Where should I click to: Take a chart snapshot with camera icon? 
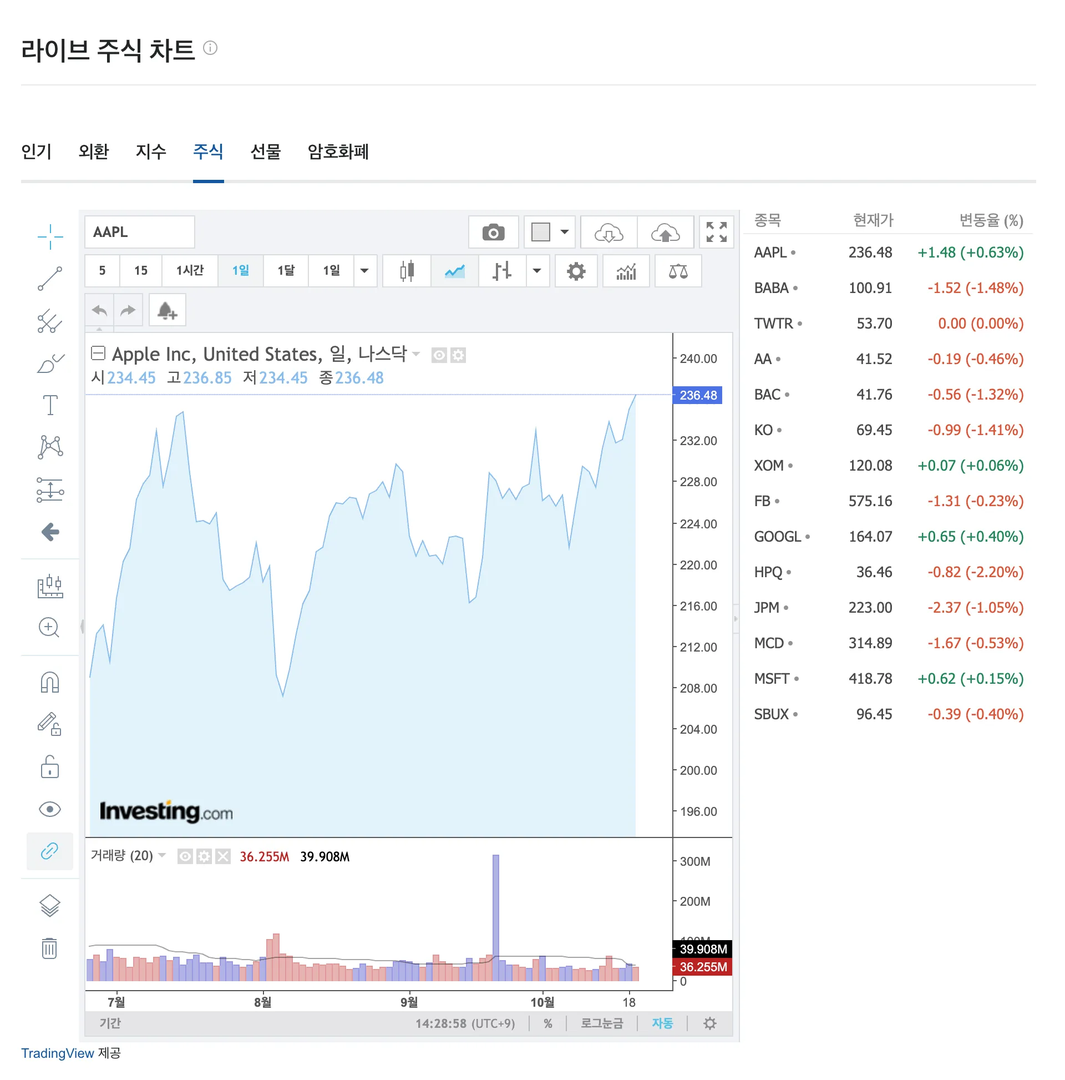[493, 232]
